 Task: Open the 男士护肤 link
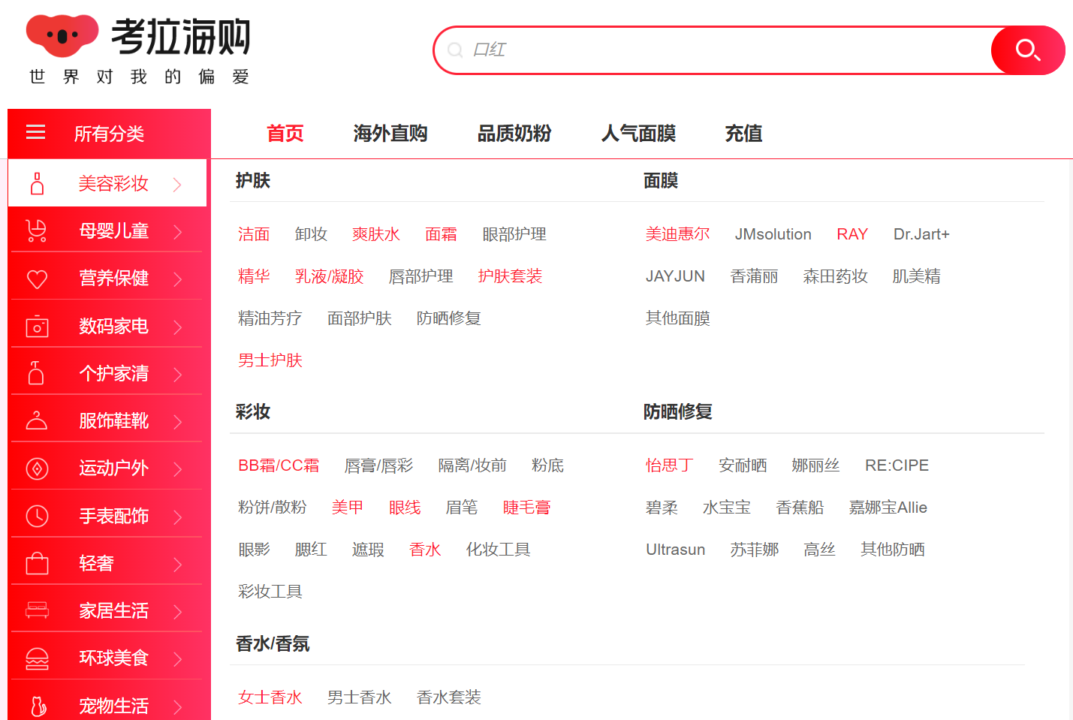(270, 361)
